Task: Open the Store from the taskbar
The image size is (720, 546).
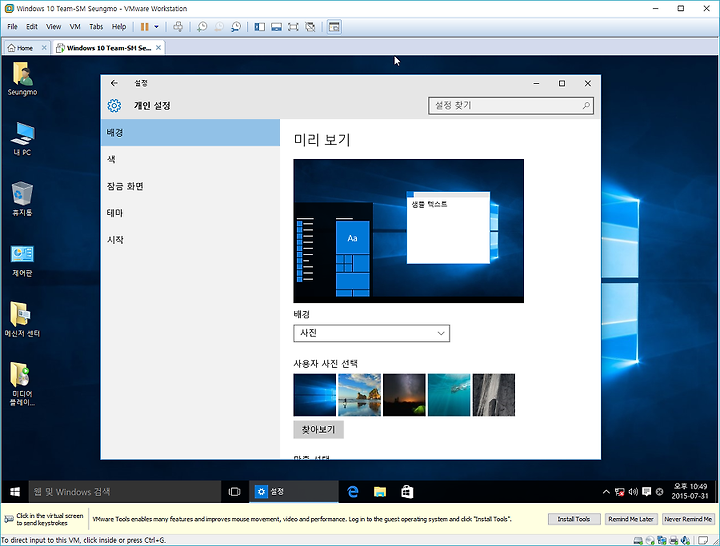Action: pyautogui.click(x=407, y=492)
